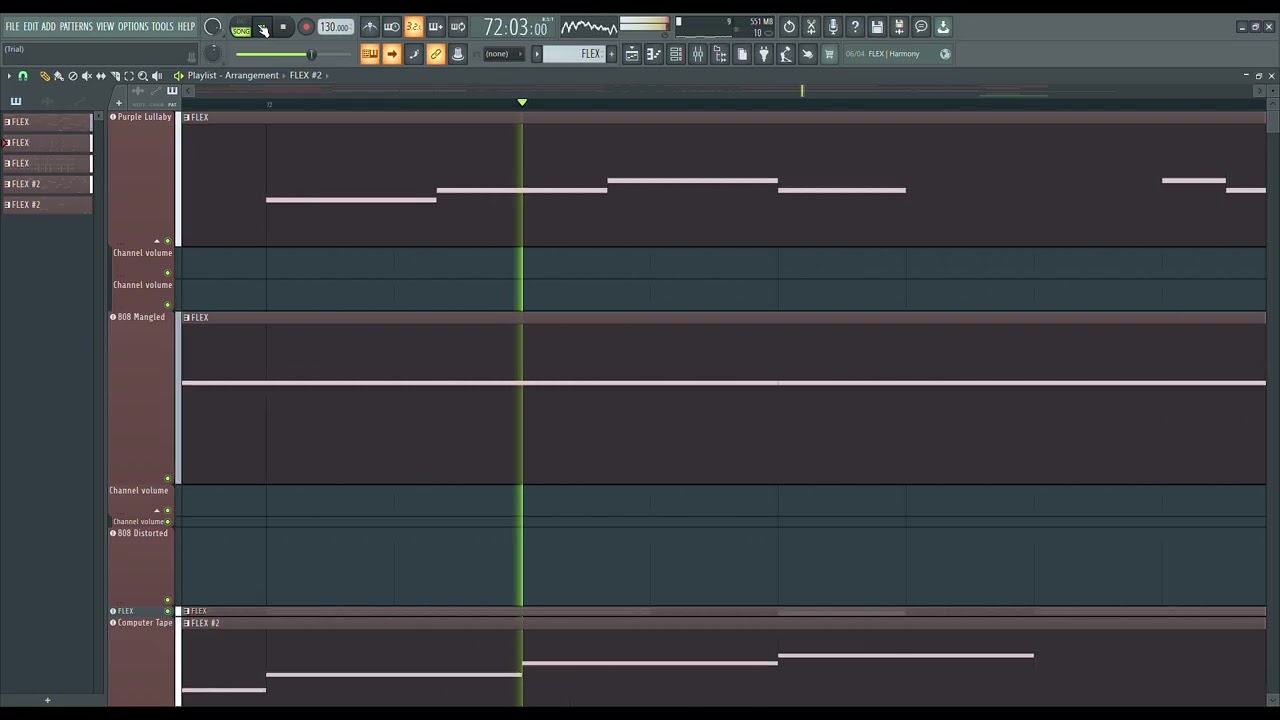
Task: Open FLEX clip menu on Purple Lullaby track
Action: click(187, 118)
